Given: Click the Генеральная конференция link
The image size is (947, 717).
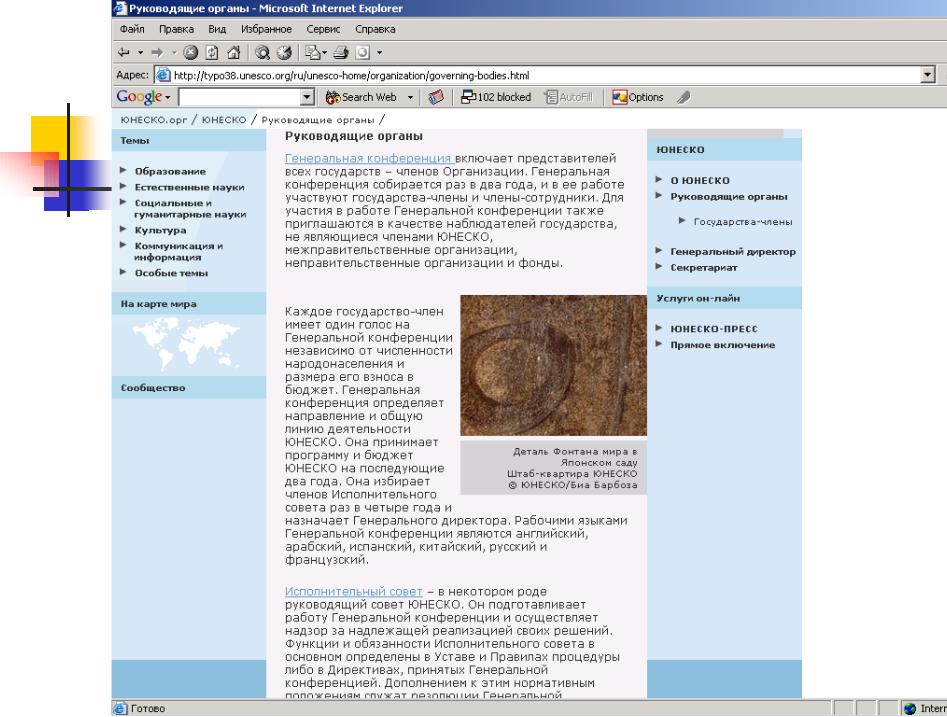Looking at the screenshot, I should click(x=368, y=158).
